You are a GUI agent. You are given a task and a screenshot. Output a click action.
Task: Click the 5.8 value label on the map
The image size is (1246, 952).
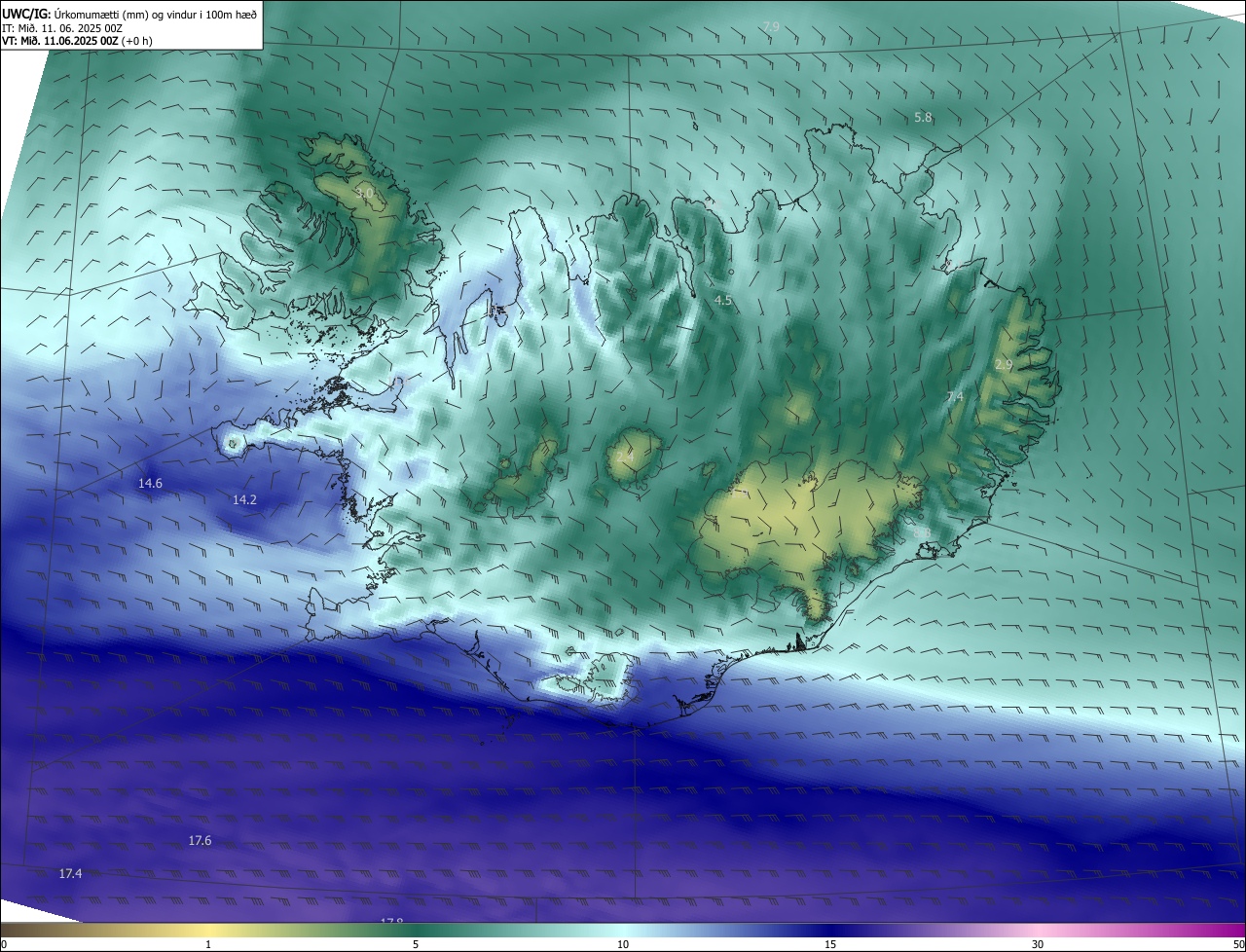(x=923, y=117)
